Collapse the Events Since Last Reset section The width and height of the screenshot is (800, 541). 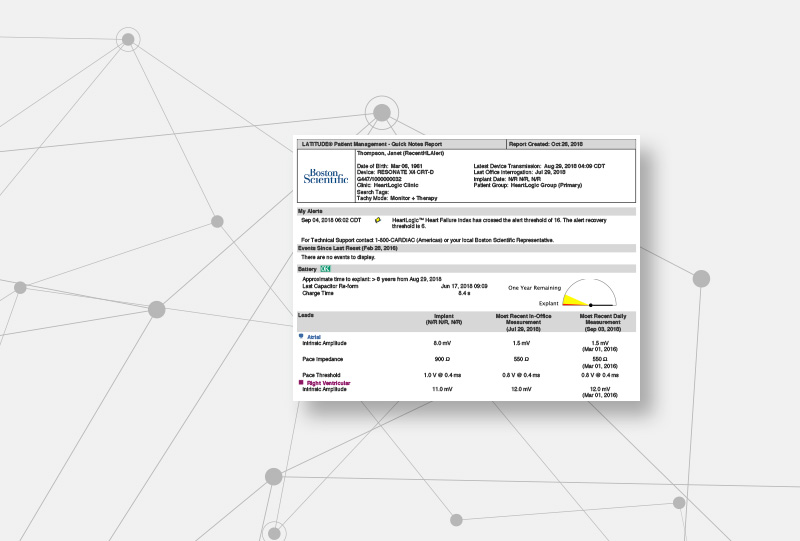(x=350, y=247)
